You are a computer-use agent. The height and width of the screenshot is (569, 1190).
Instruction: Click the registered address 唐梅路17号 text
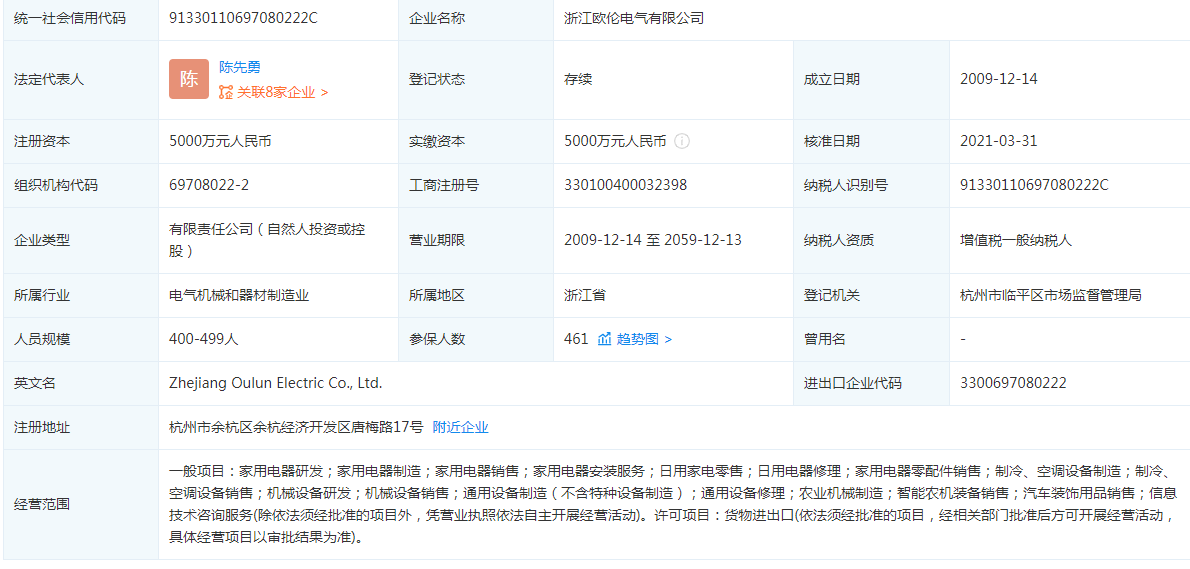296,427
